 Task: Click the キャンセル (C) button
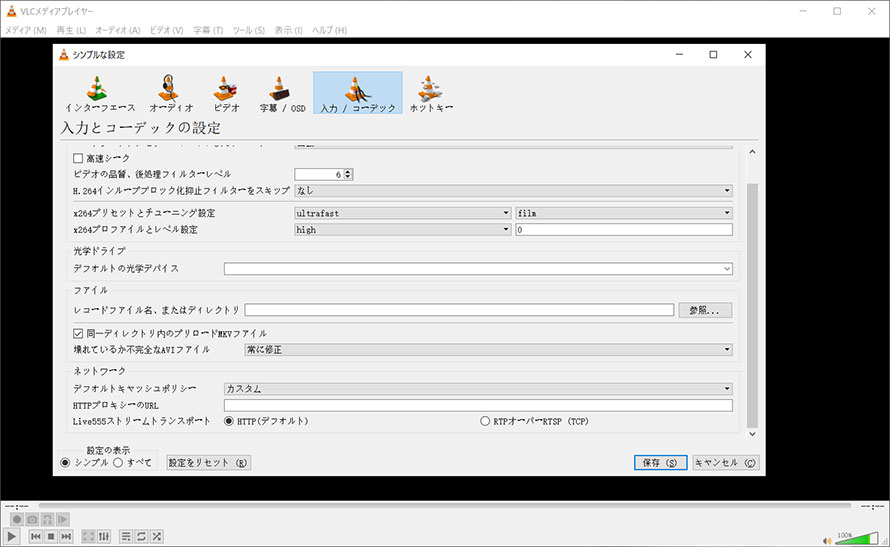click(x=725, y=462)
